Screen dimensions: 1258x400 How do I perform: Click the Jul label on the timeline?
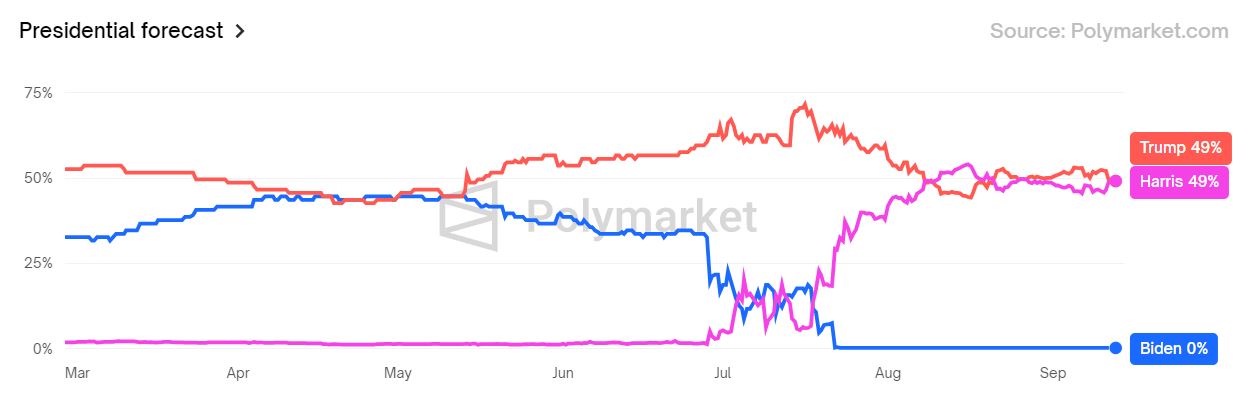721,373
